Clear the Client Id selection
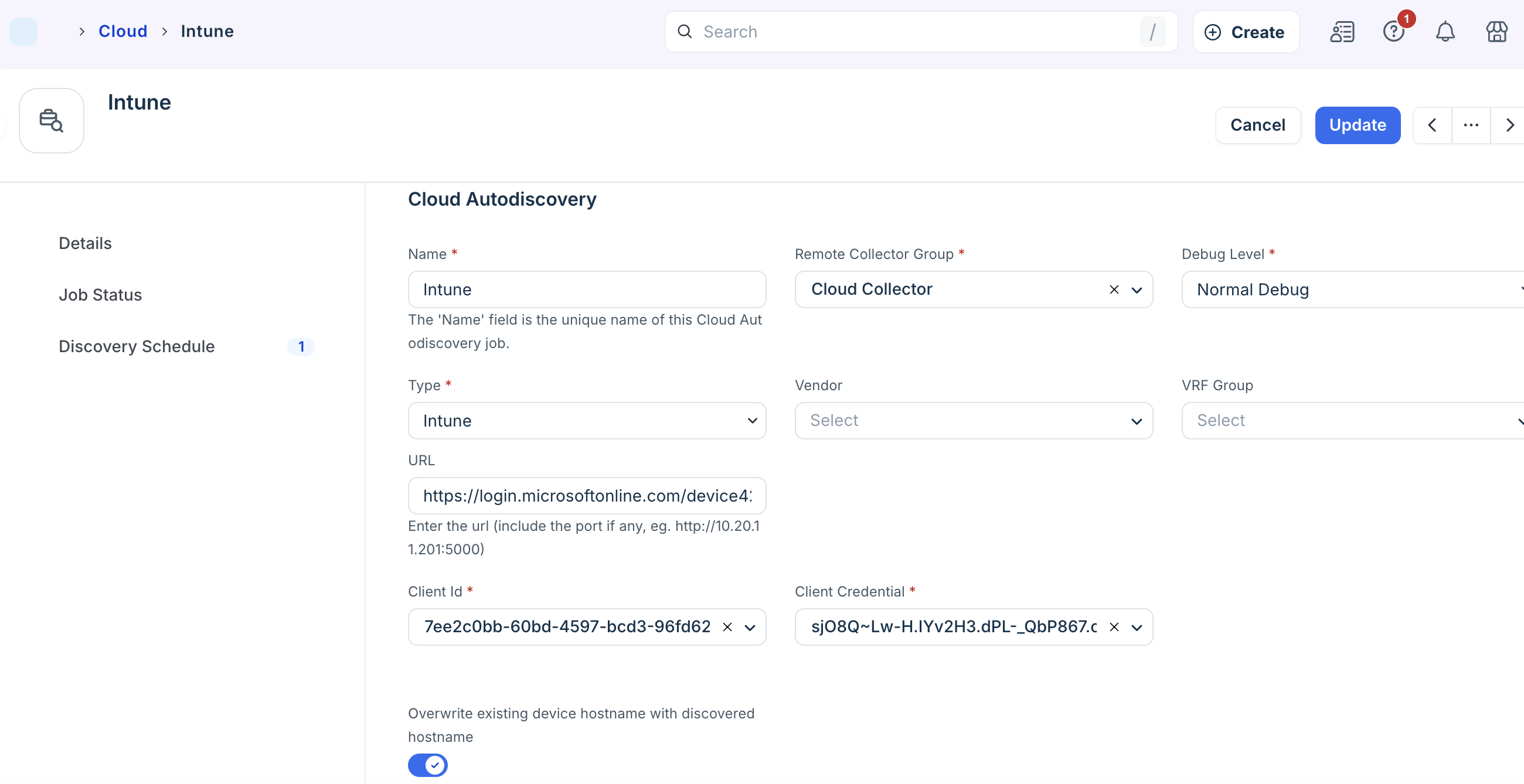This screenshot has width=1524, height=784. (727, 628)
